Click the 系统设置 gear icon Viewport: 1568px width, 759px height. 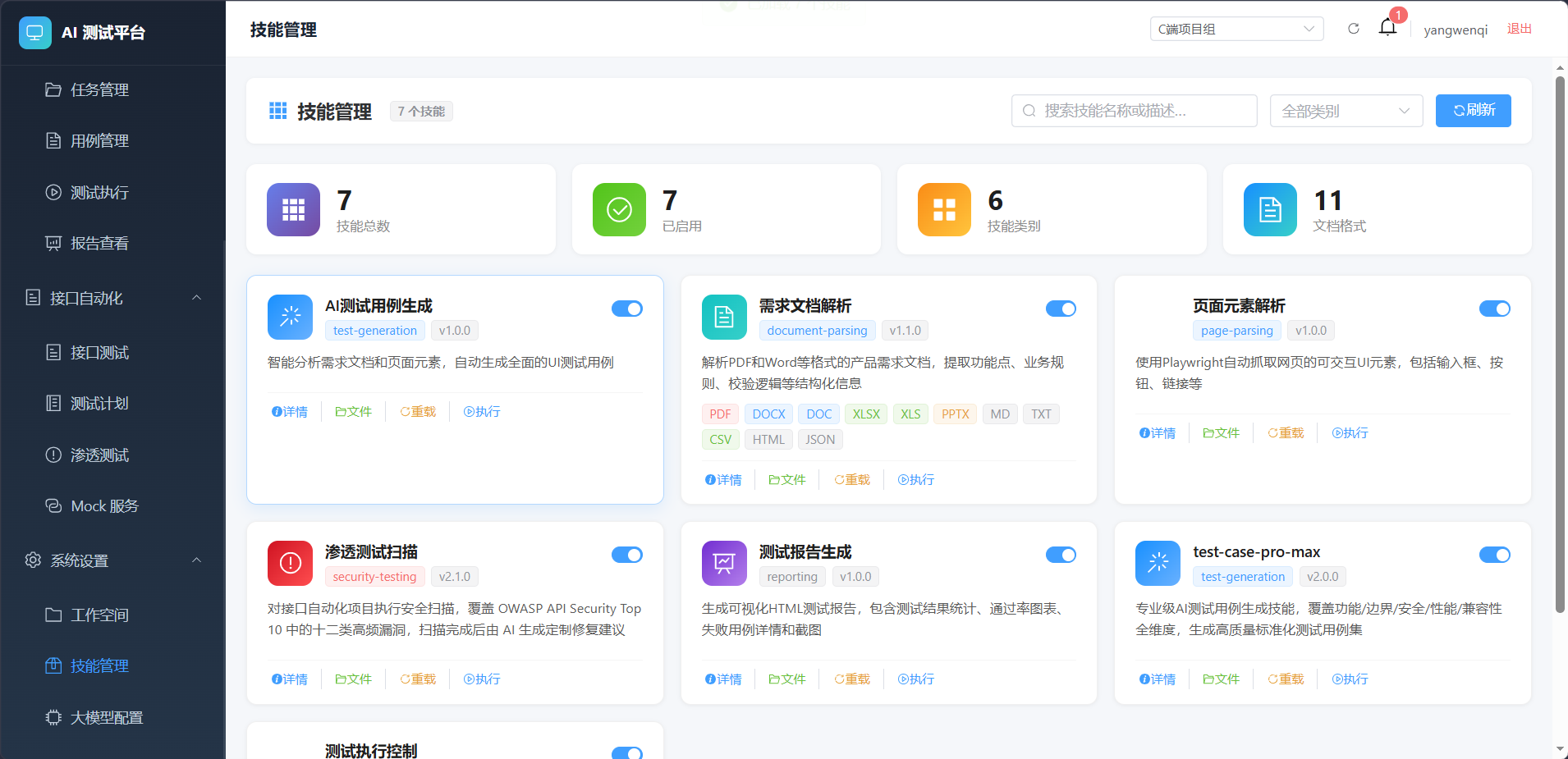coord(33,560)
